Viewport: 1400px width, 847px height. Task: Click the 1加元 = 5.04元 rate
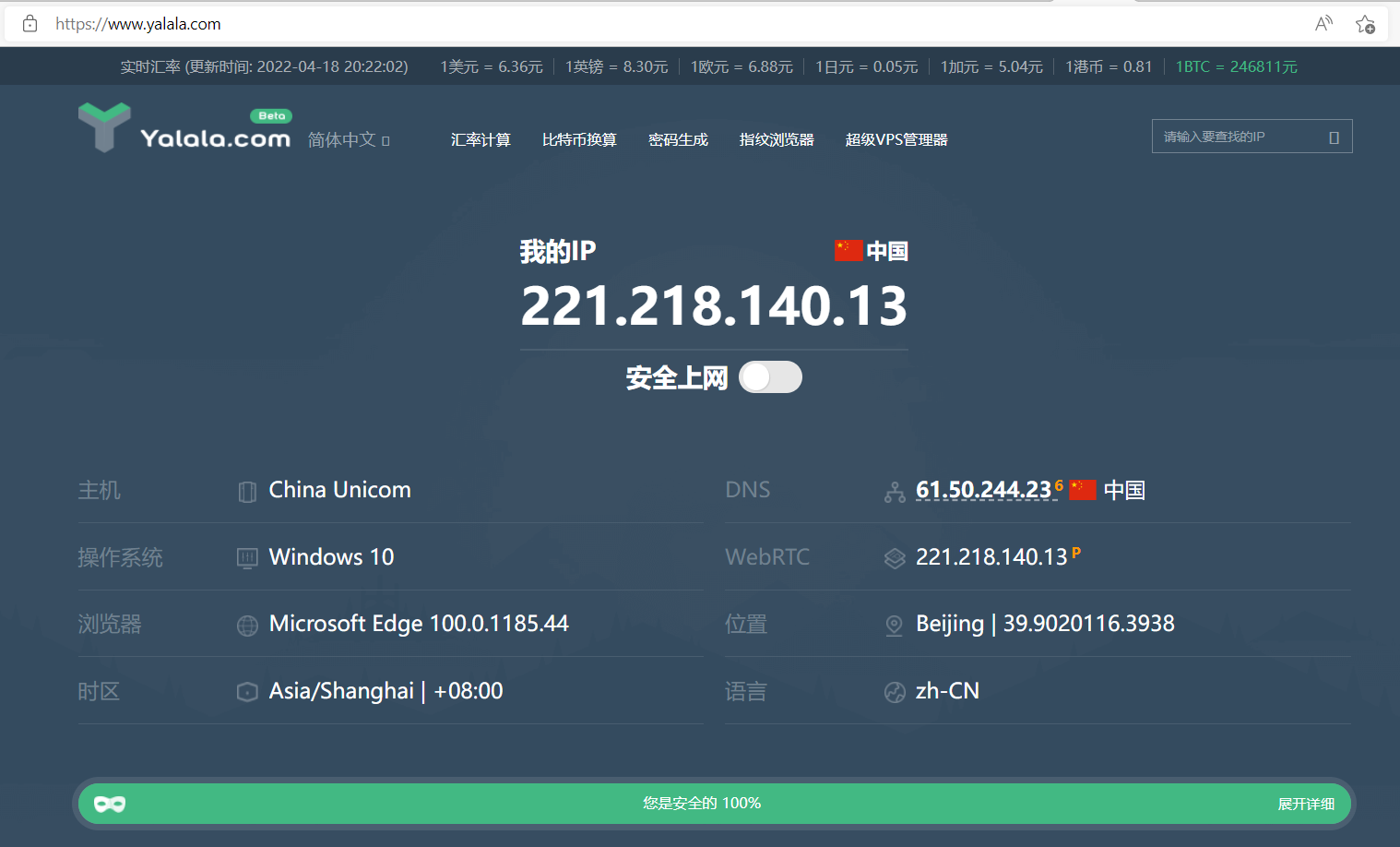991,66
